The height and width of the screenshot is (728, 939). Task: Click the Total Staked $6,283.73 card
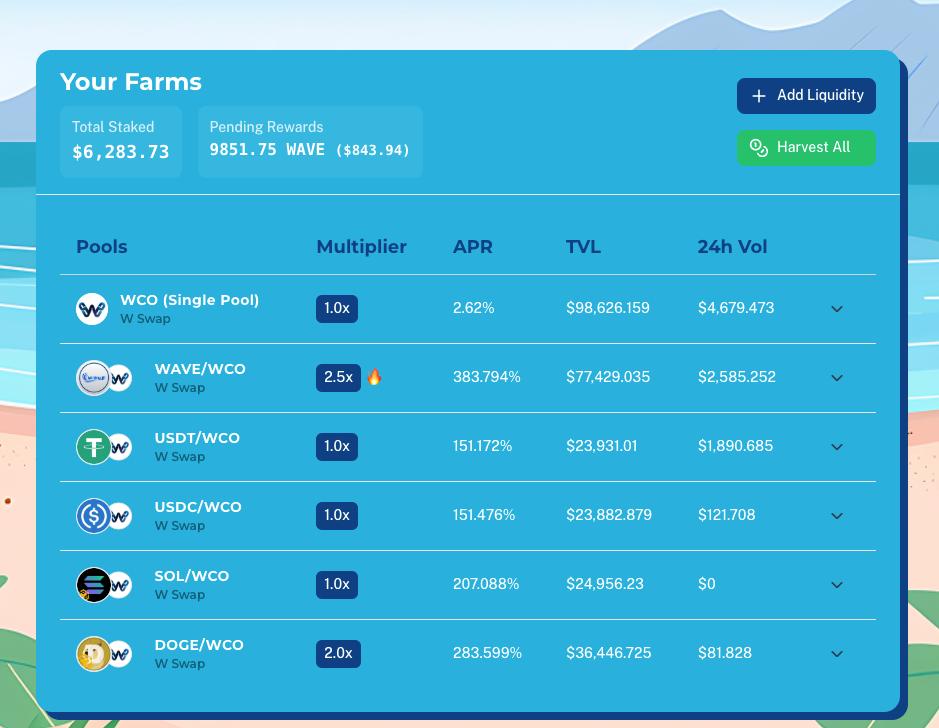click(x=121, y=142)
